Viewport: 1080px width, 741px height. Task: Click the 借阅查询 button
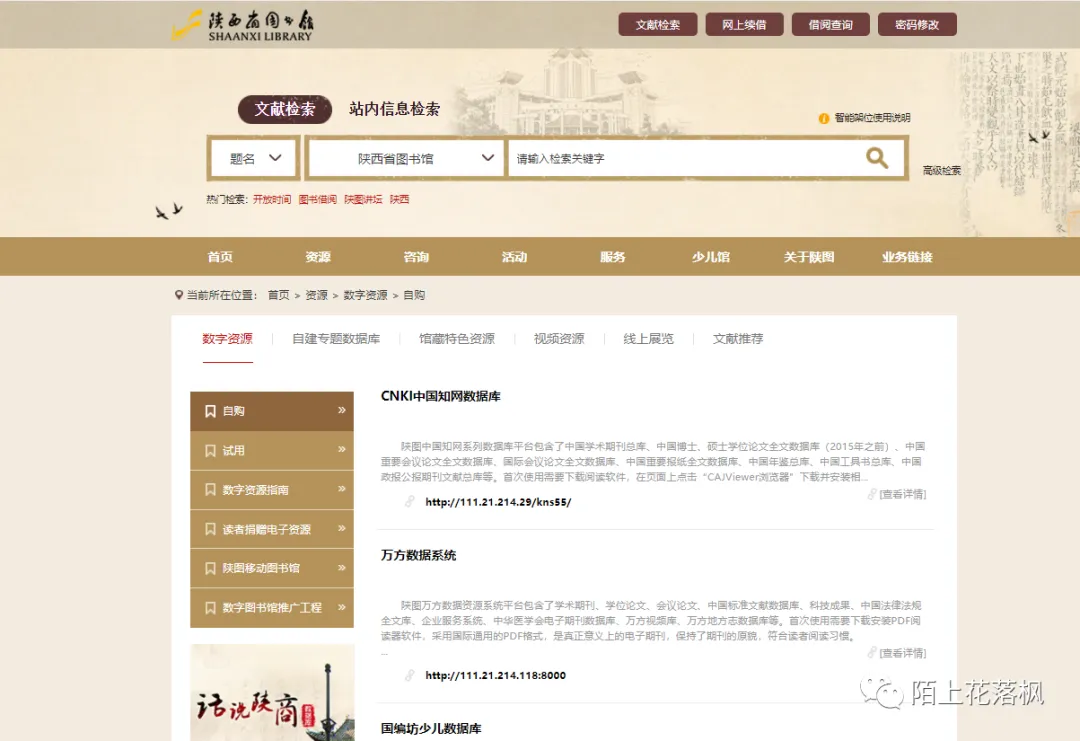[830, 25]
